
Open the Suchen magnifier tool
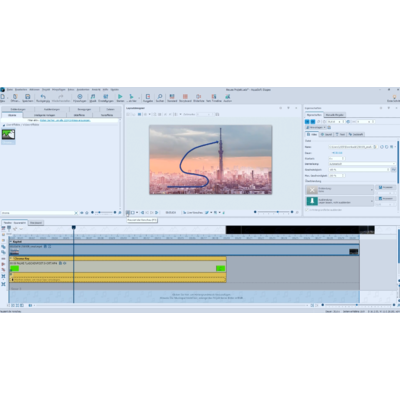(x=160, y=97)
